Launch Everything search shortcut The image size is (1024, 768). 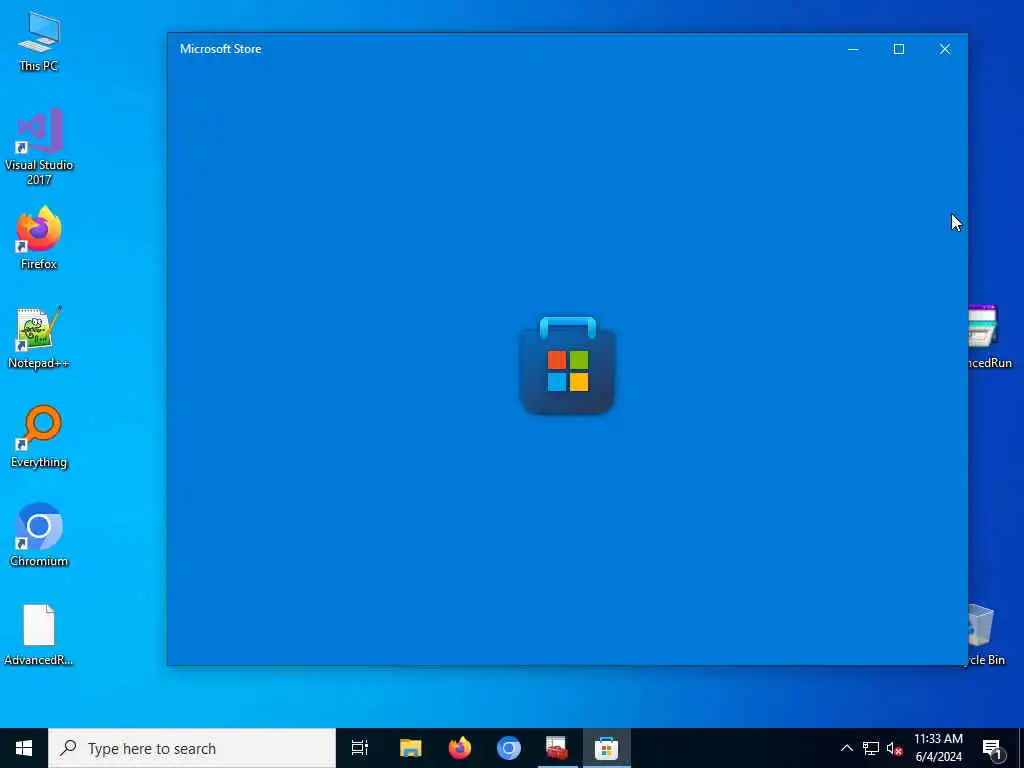coord(39,436)
